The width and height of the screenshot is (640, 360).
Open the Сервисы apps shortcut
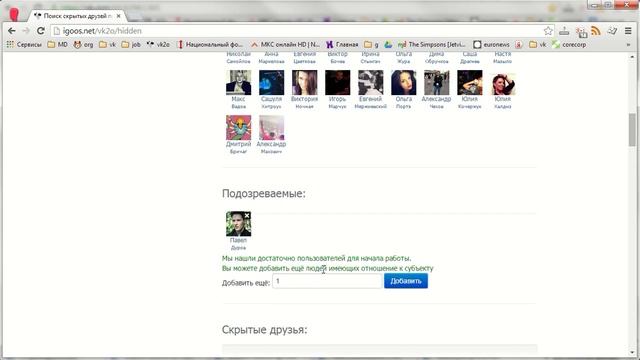pyautogui.click(x=24, y=44)
